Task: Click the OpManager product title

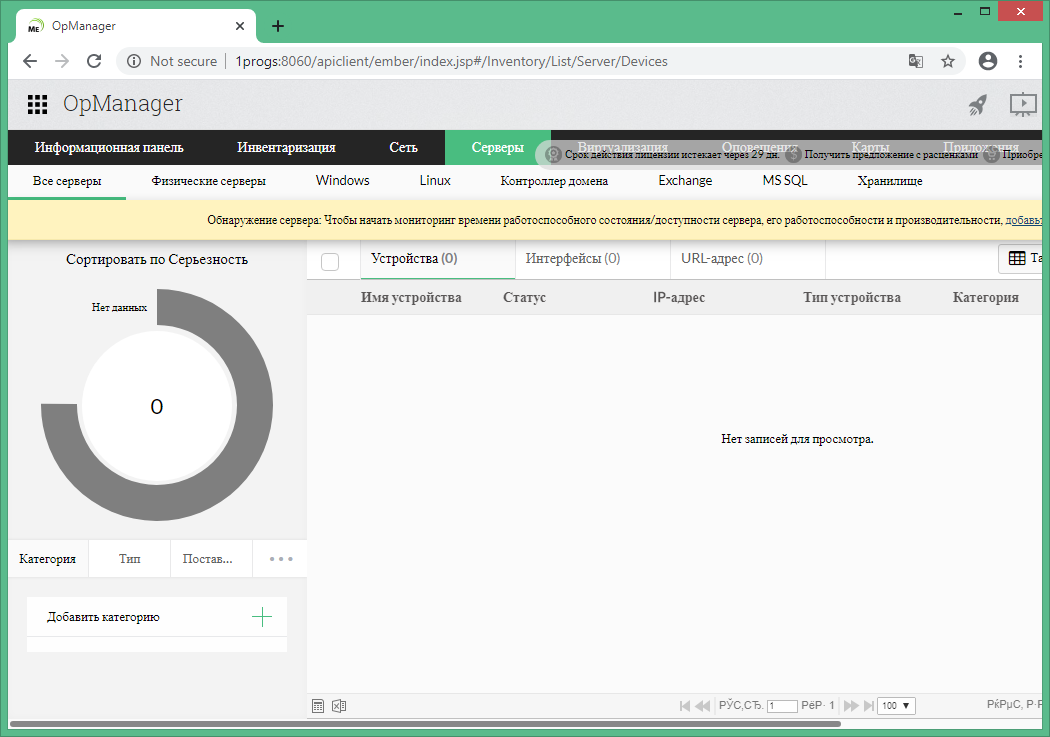Action: [x=123, y=104]
